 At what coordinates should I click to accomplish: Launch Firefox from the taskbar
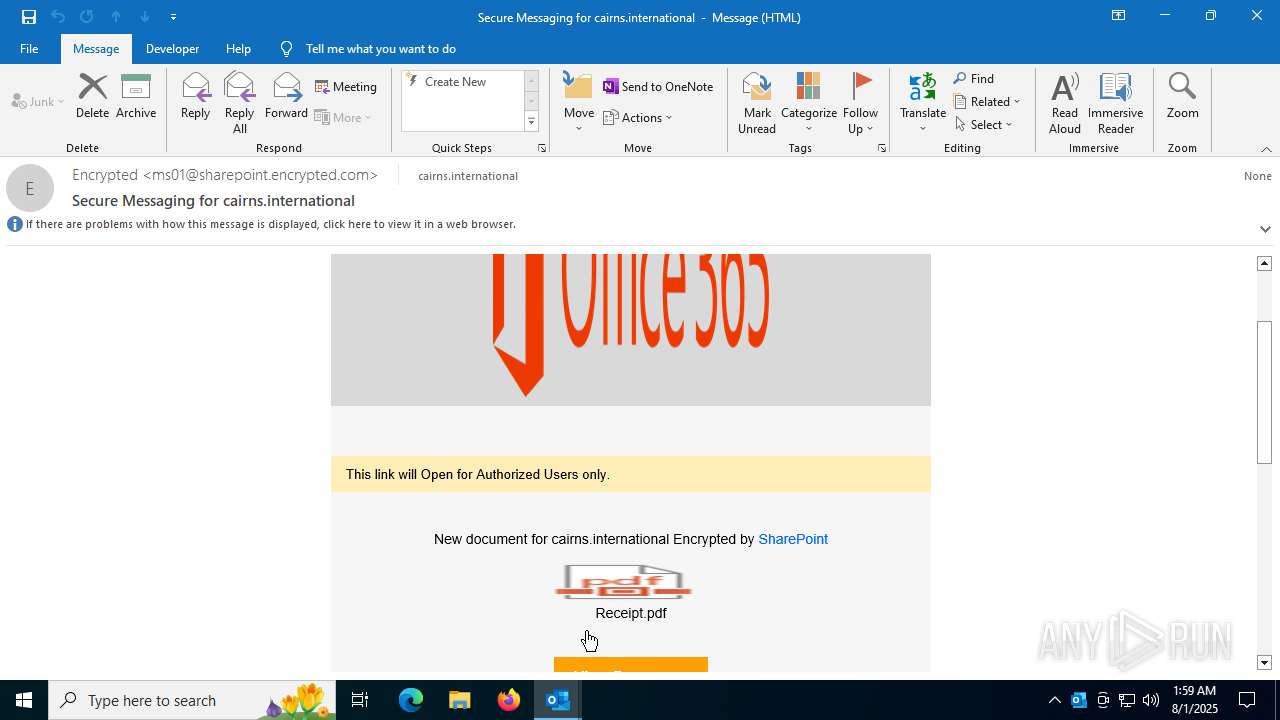509,700
